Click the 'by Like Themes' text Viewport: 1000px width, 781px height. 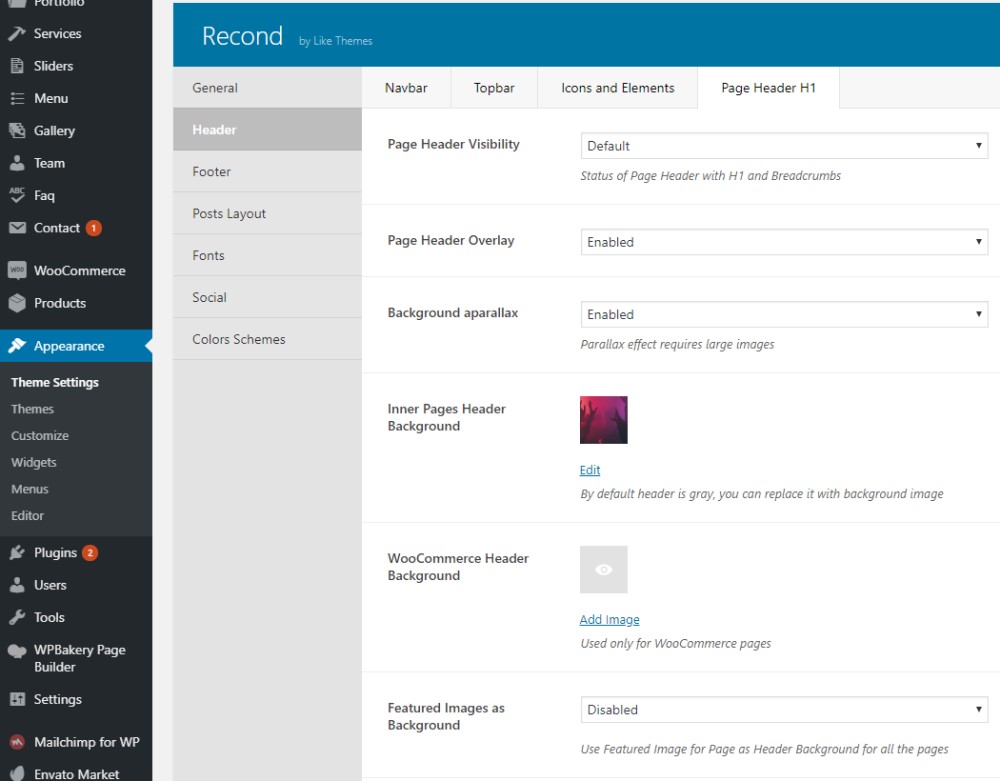(335, 41)
